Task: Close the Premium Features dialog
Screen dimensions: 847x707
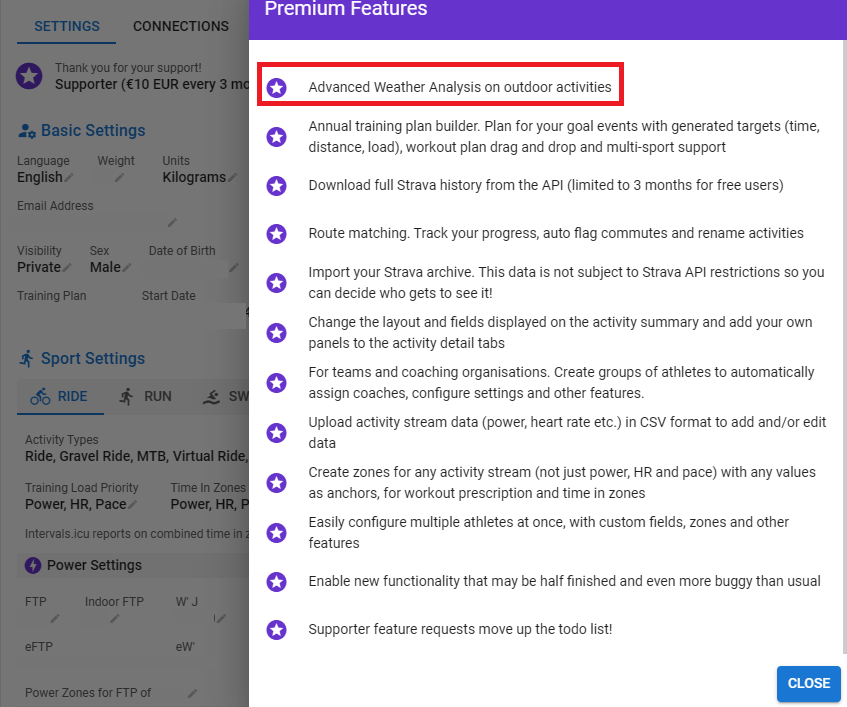Action: 808,683
